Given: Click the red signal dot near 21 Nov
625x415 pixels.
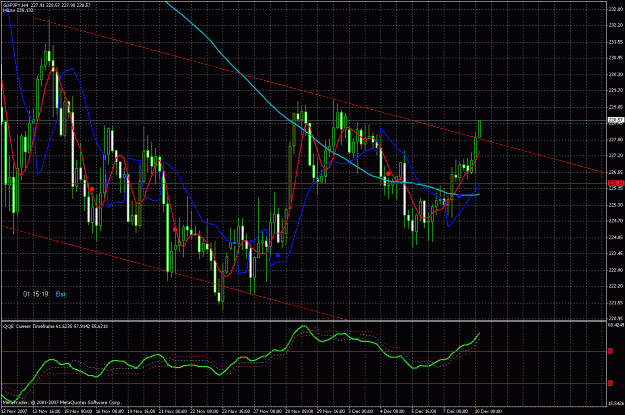Looking at the screenshot, I should click(x=175, y=230).
